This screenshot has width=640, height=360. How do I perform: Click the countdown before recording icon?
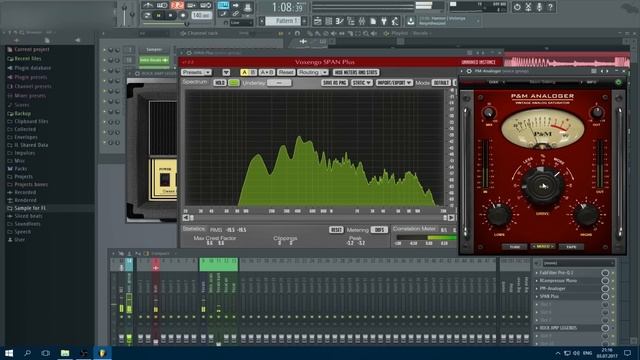pyautogui.click(x=177, y=5)
